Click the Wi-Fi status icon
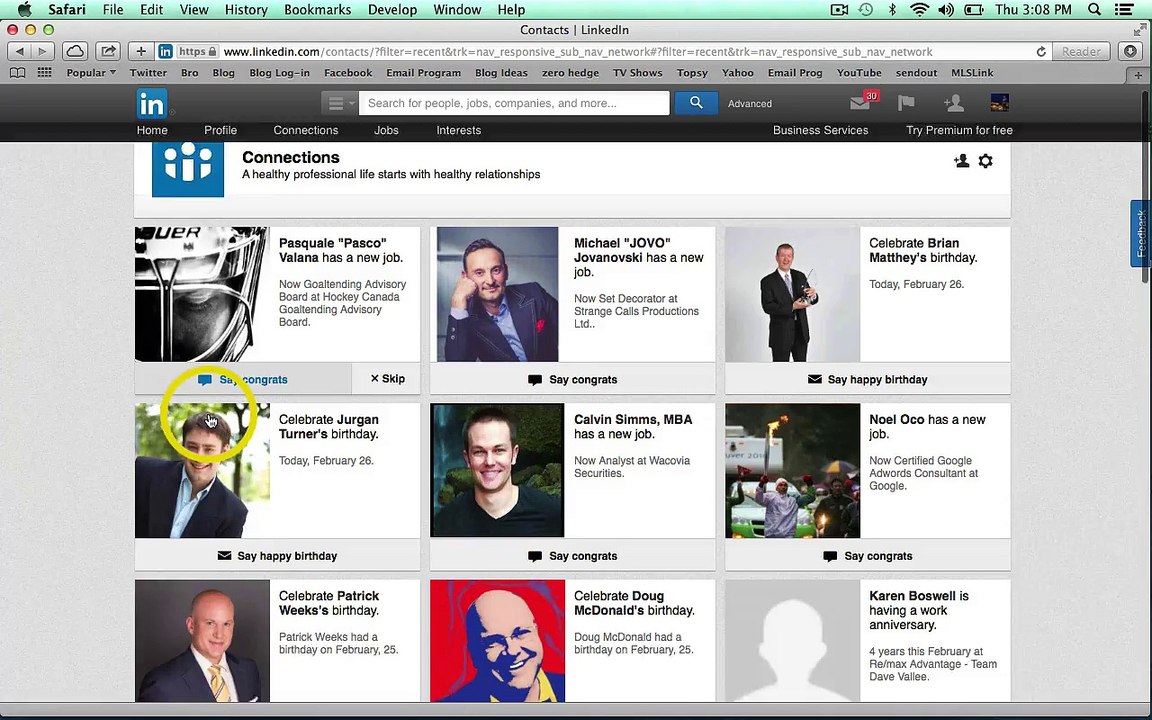Viewport: 1152px width, 720px height. coord(919,10)
